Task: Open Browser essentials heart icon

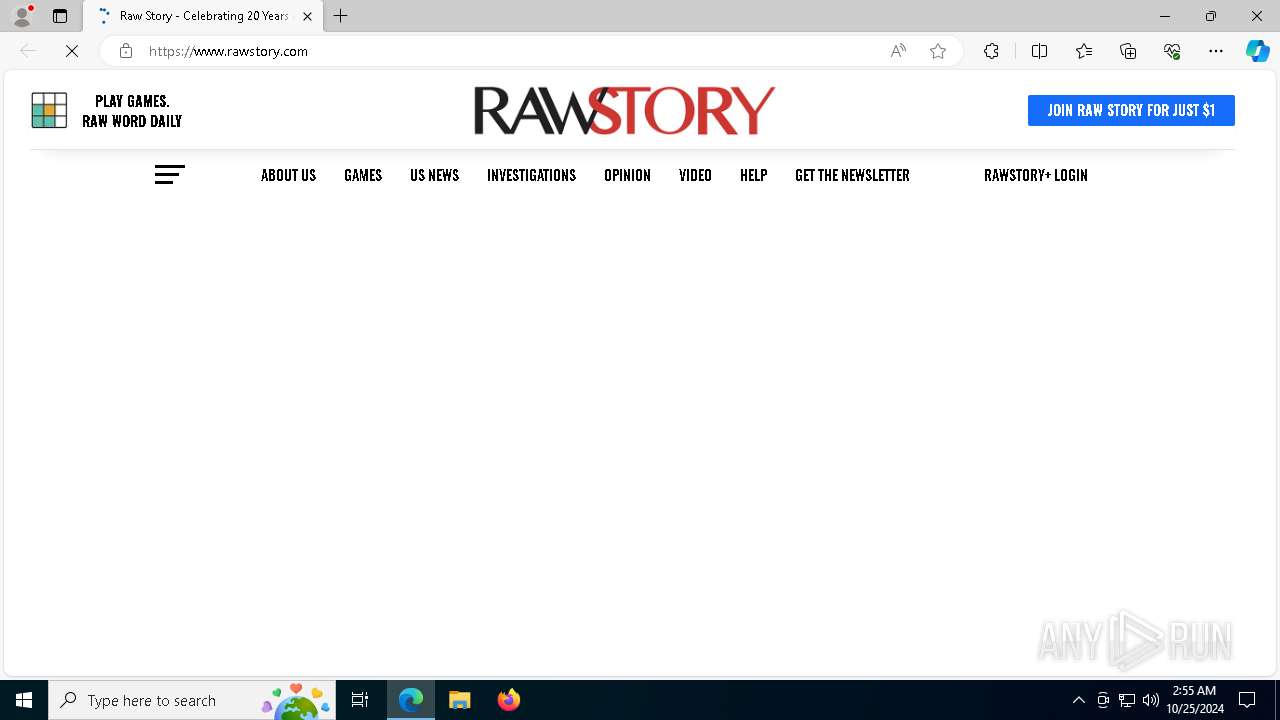Action: pyautogui.click(x=1172, y=51)
